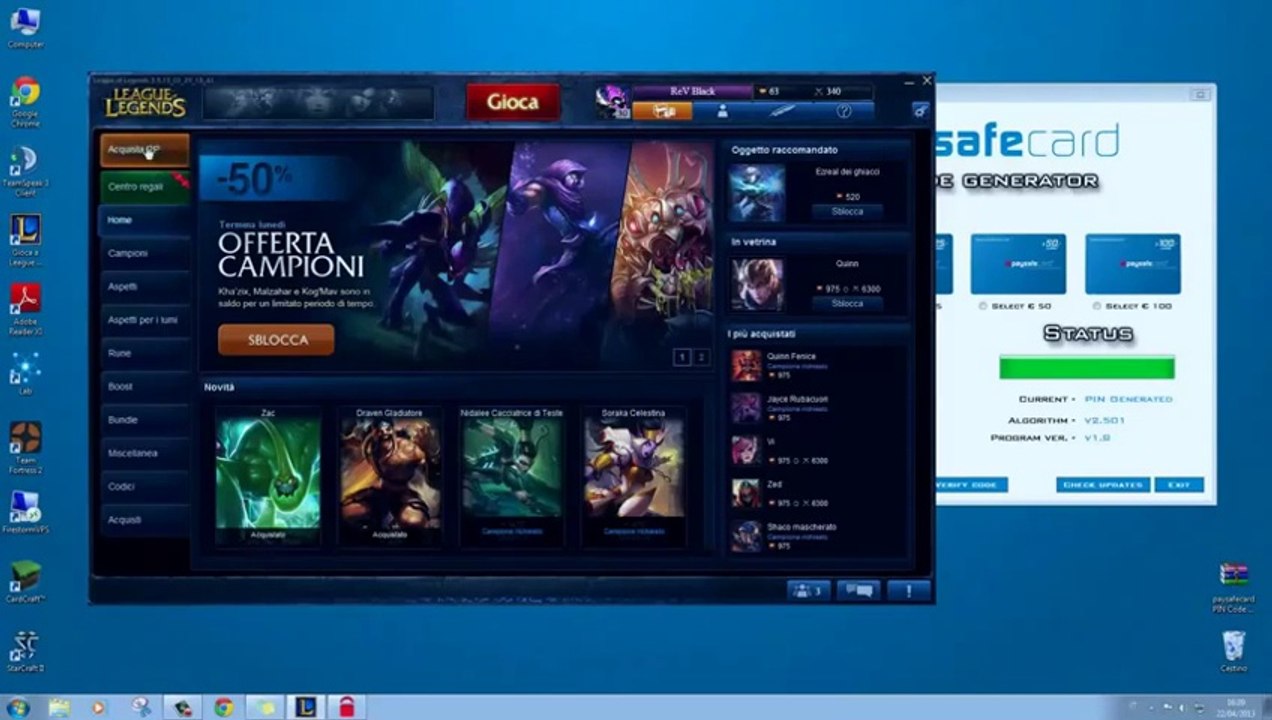
Task: Open the help question mark icon
Action: [843, 111]
